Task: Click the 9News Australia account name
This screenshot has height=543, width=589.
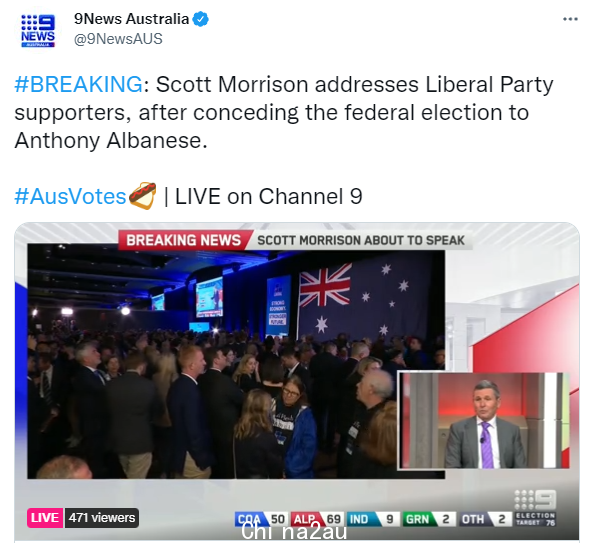Action: tap(131, 19)
